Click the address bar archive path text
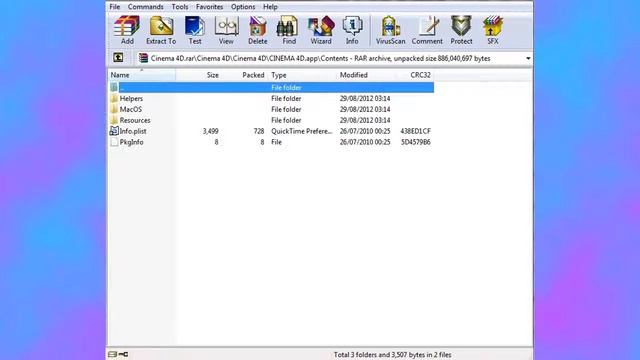The height and width of the screenshot is (360, 640). (320, 58)
